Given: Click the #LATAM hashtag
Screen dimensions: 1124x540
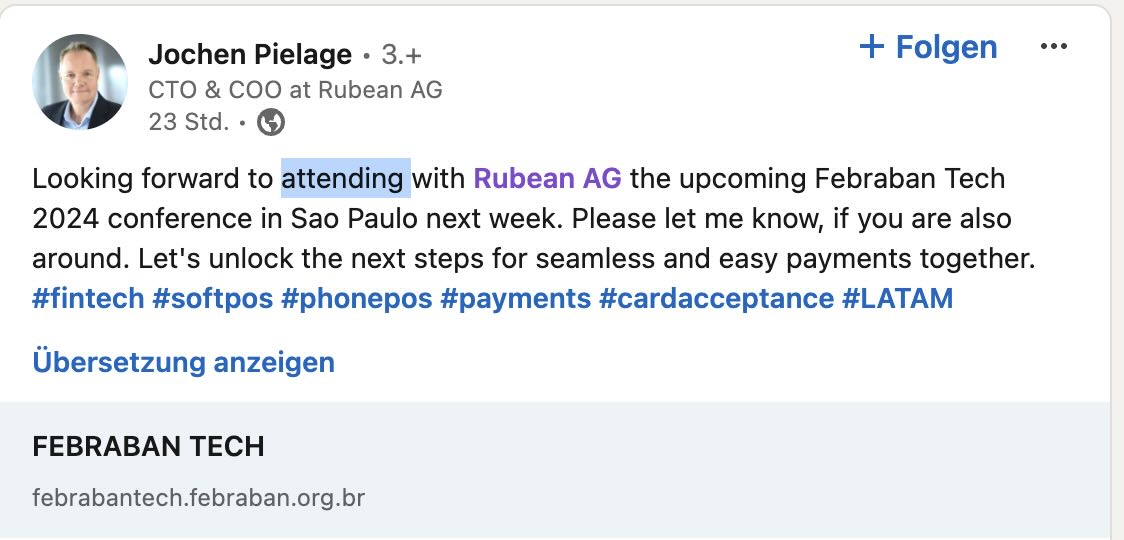Looking at the screenshot, I should click(x=897, y=298).
